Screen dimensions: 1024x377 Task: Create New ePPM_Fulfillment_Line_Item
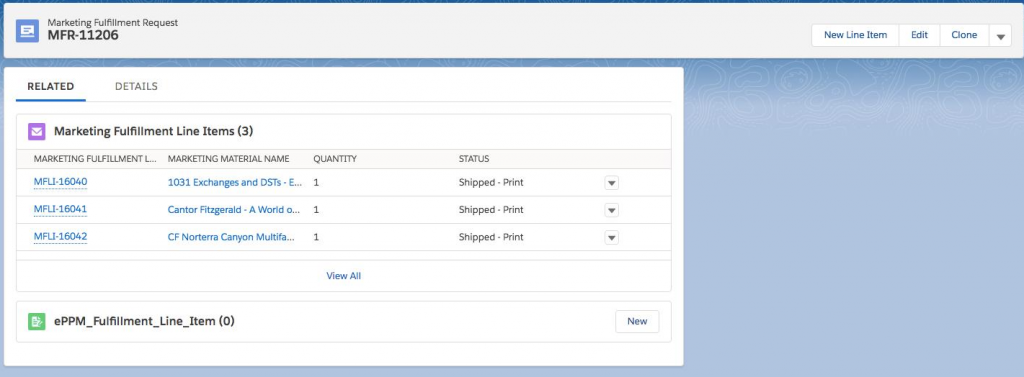pyautogui.click(x=637, y=321)
